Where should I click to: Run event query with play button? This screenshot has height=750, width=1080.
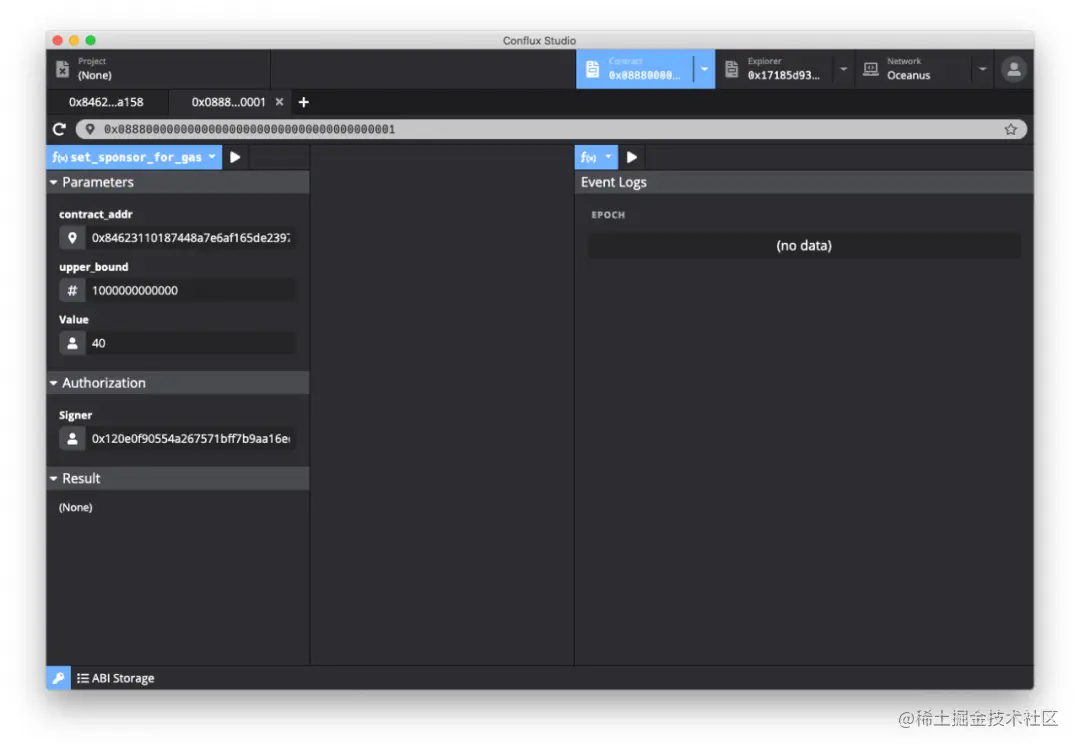click(x=632, y=157)
